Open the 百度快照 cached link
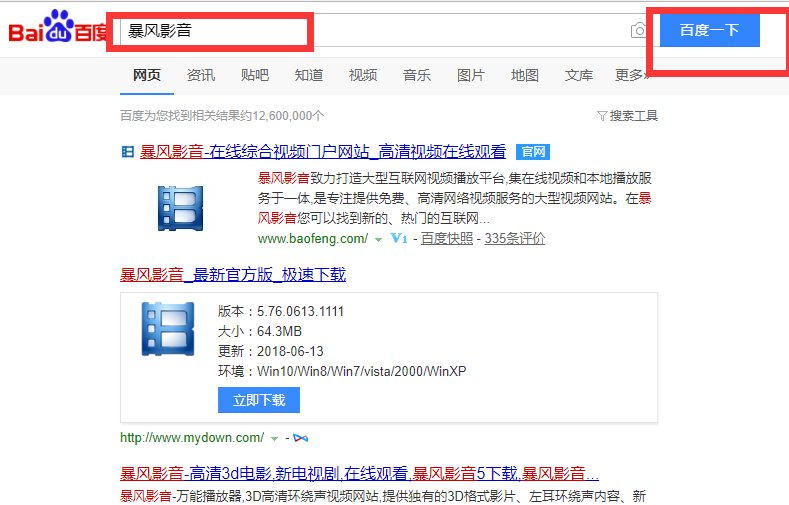This screenshot has width=789, height=505. point(447,239)
